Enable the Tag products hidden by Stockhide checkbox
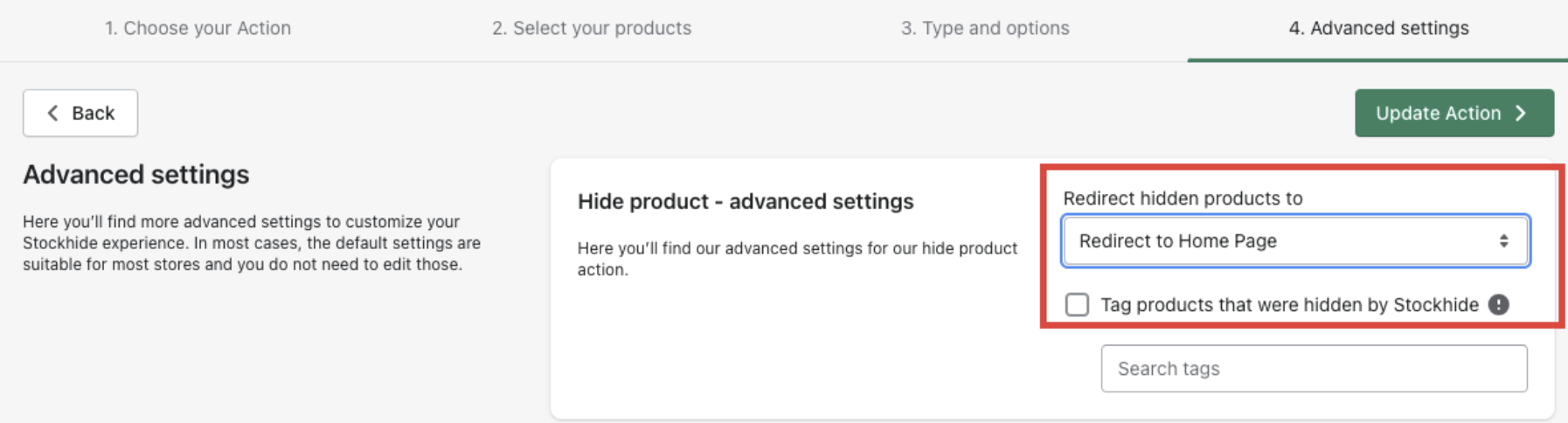The width and height of the screenshot is (1568, 423). (x=1077, y=304)
